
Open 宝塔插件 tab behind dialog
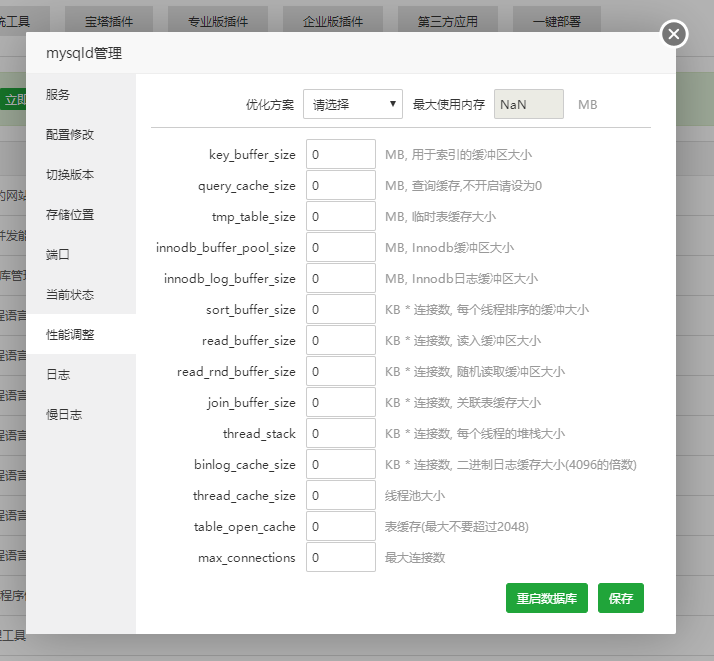pyautogui.click(x=109, y=21)
